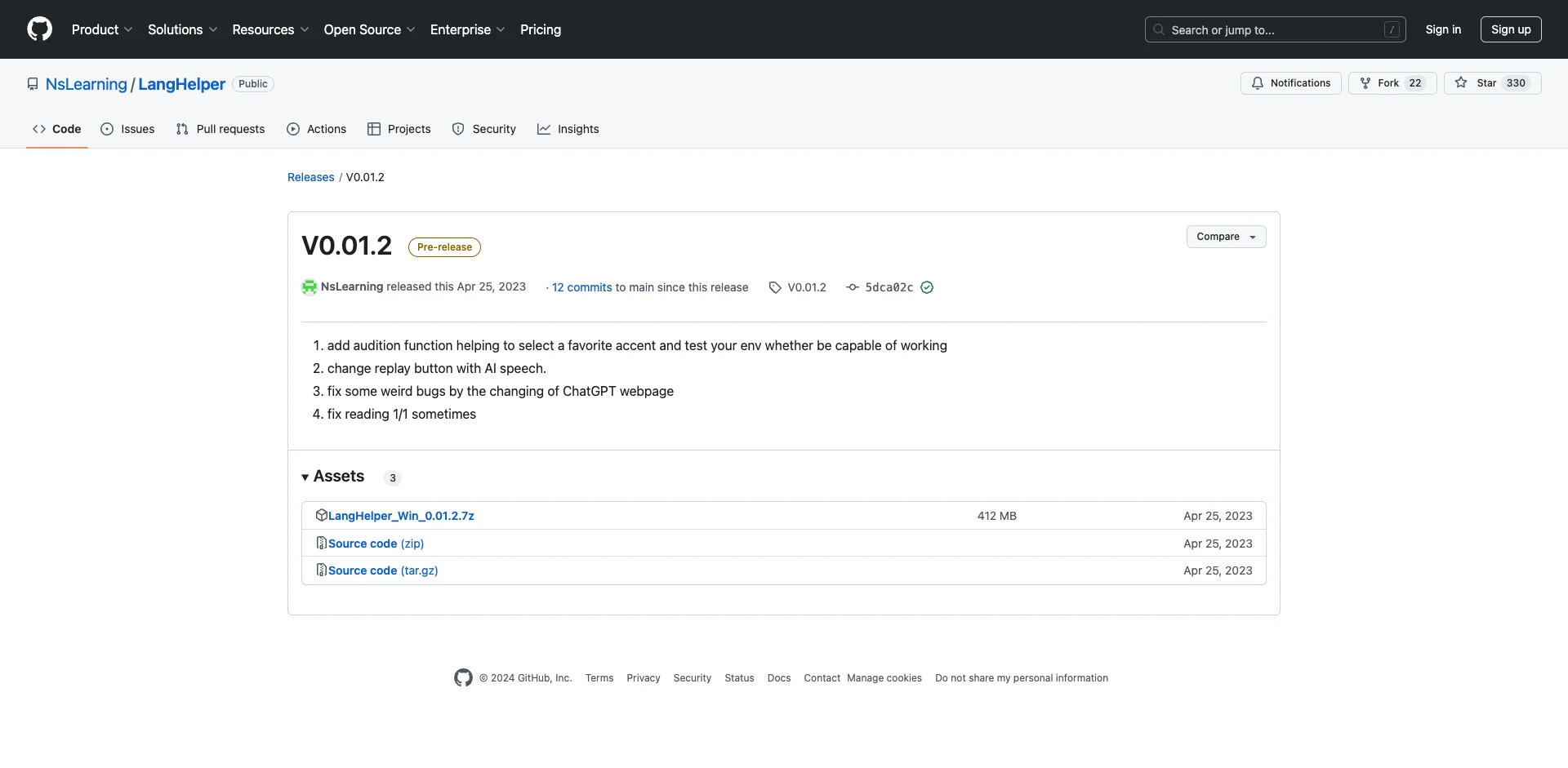The width and height of the screenshot is (1568, 768).
Task: Collapse the Assets section
Action: (x=333, y=477)
